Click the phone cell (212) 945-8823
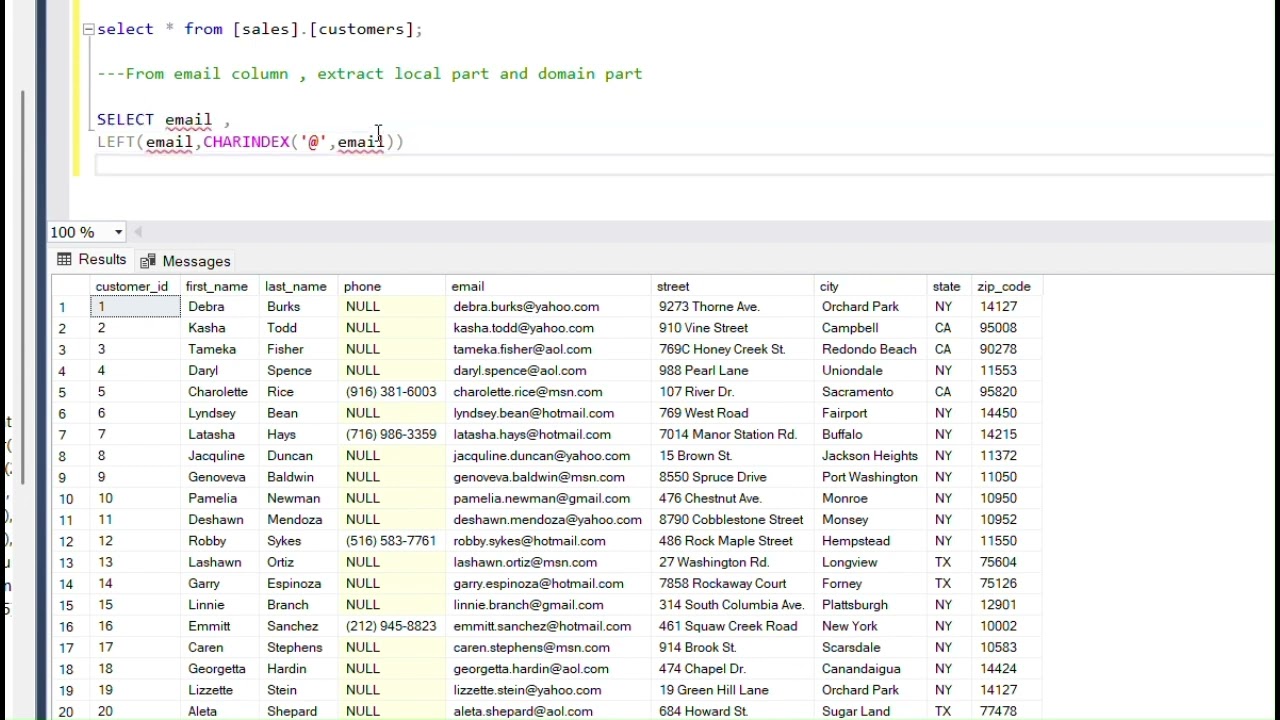This screenshot has height=720, width=1280. click(392, 626)
